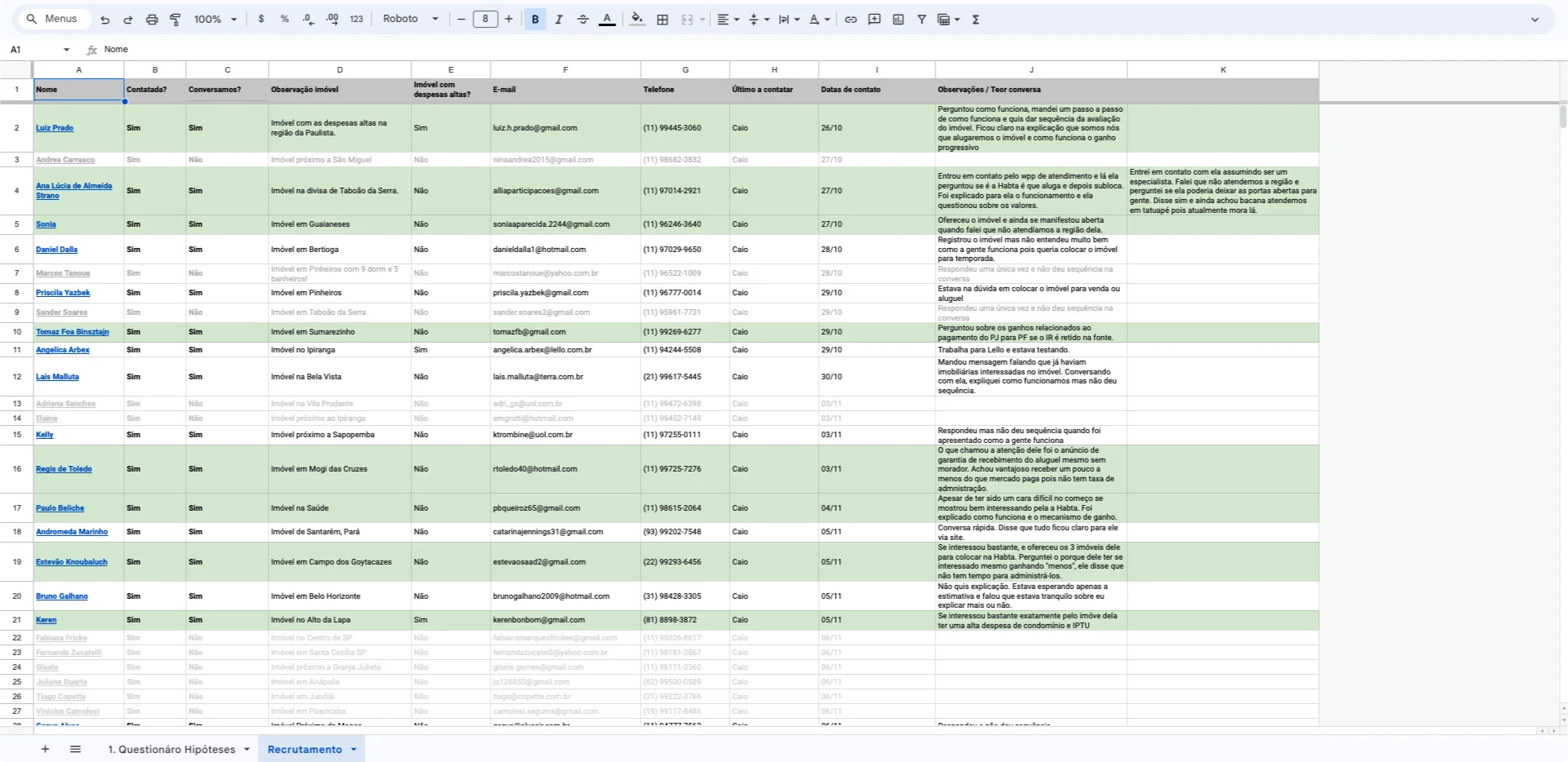
Task: Select cell Imóvel em Bertioga
Action: point(340,250)
